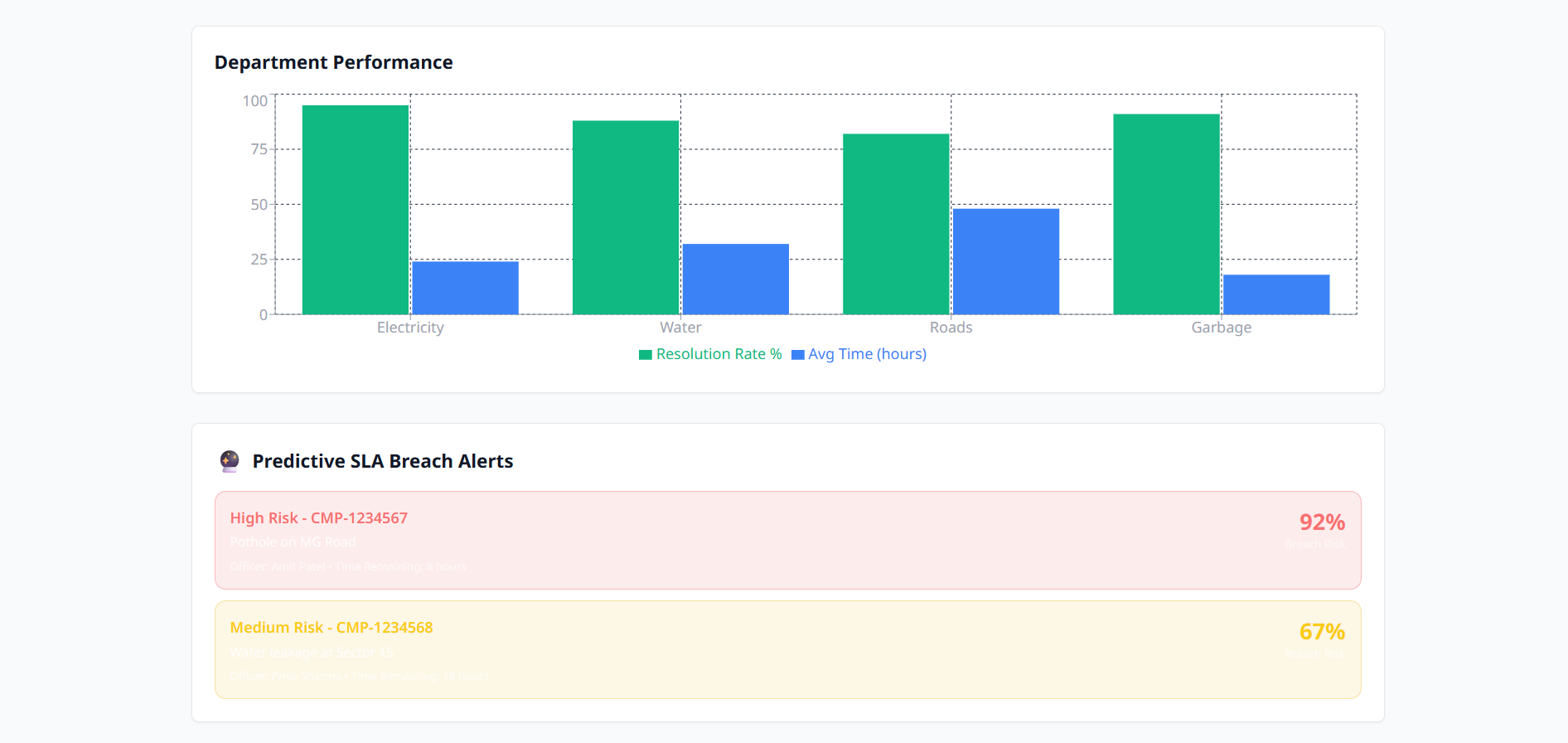
Task: Select the Roads blue avg time bar
Action: pyautogui.click(x=1005, y=261)
